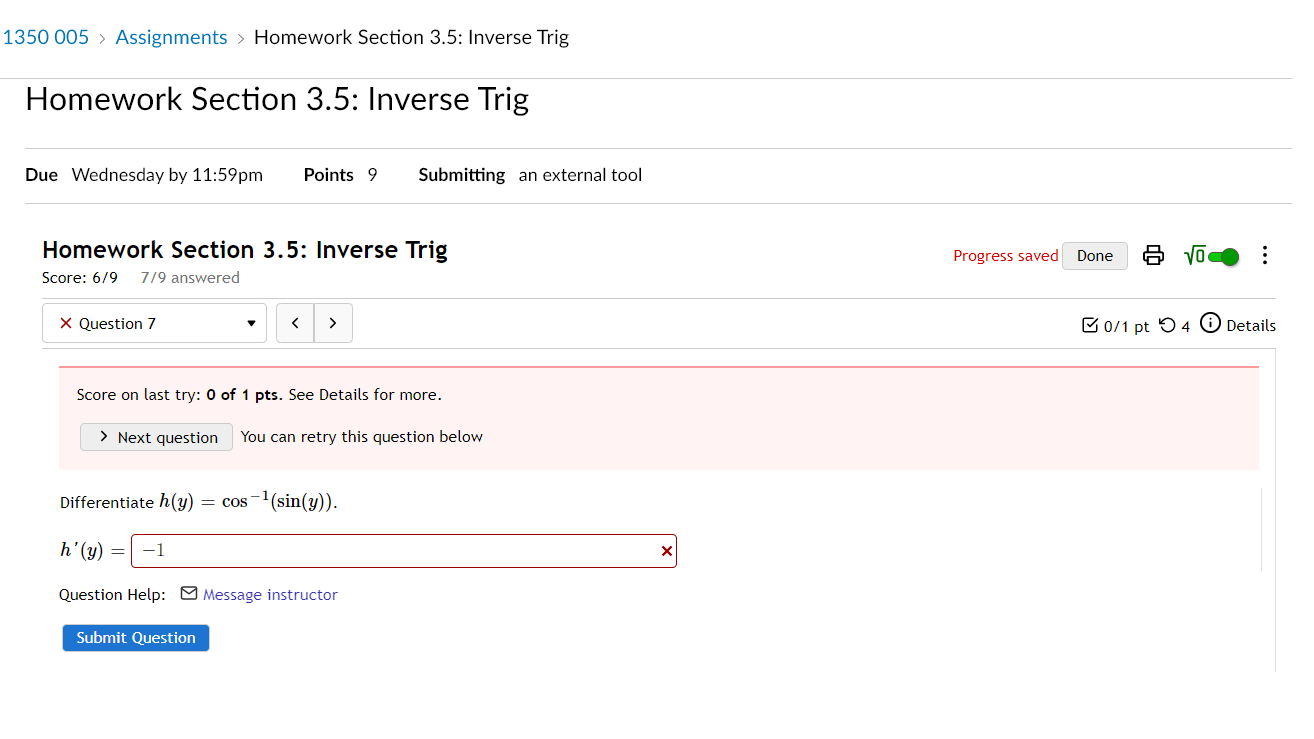
Task: Click the 0/1 pt score checkbox icon
Action: [1091, 325]
